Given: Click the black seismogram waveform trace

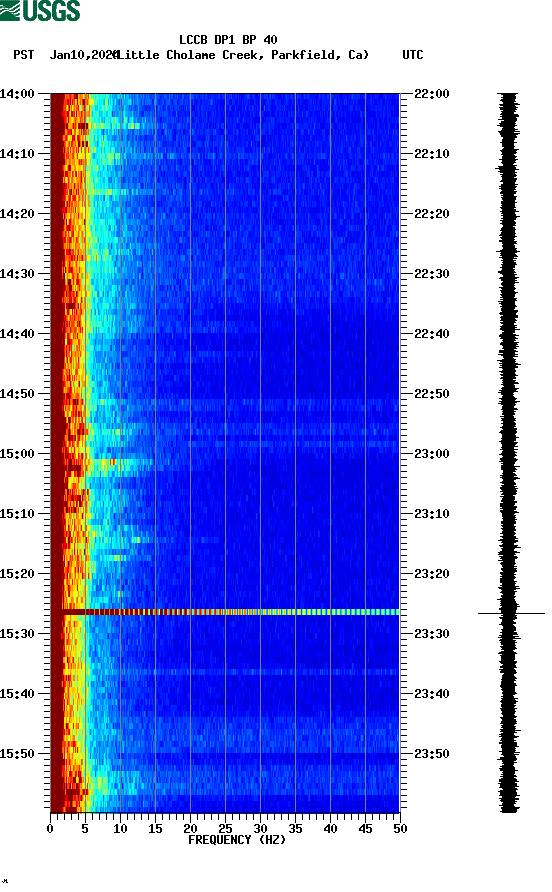Looking at the screenshot, I should 509,453.
